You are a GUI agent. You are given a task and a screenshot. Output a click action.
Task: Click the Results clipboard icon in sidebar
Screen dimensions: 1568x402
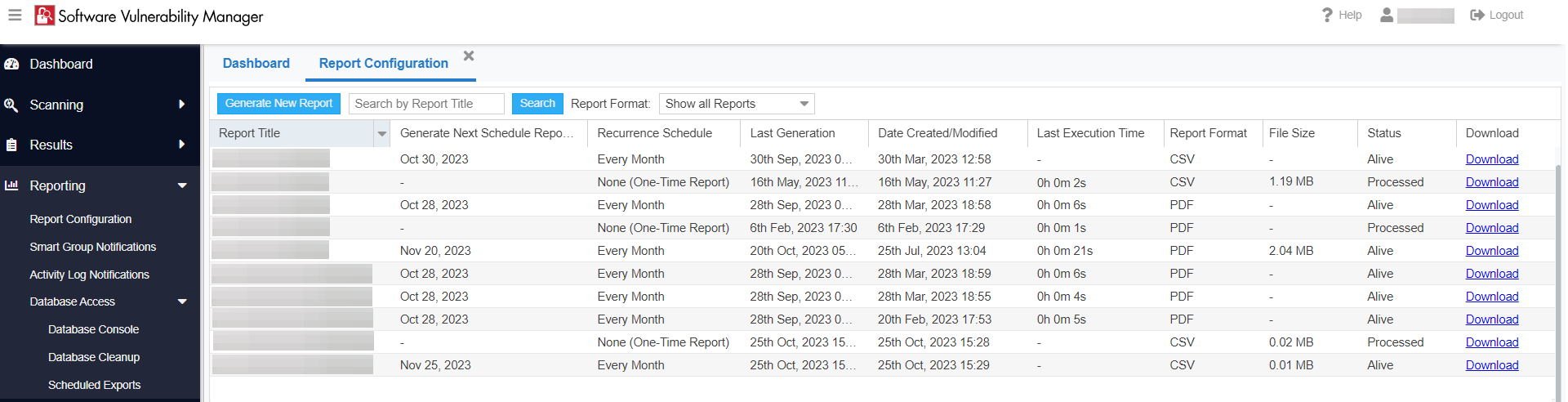coord(11,145)
